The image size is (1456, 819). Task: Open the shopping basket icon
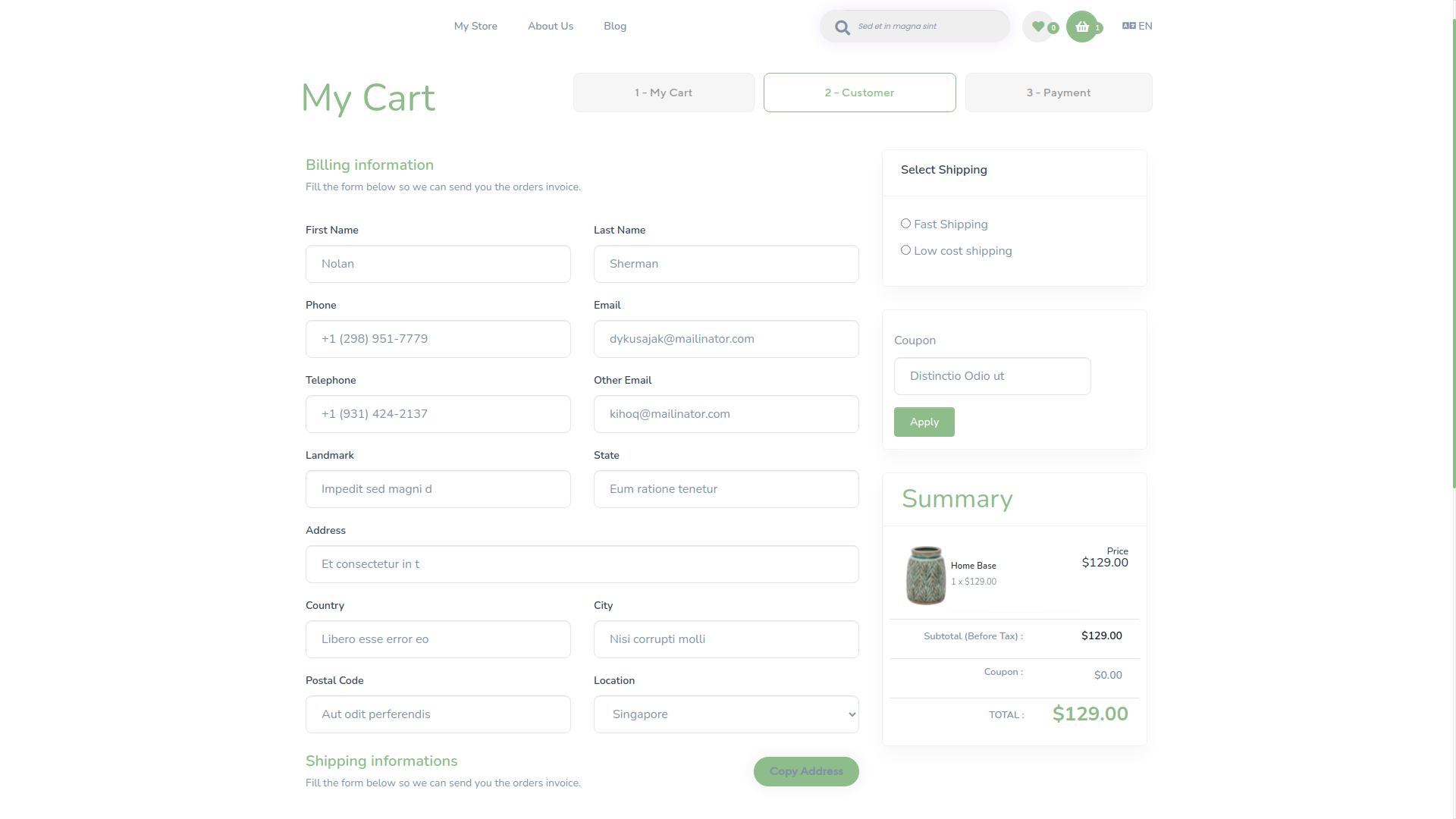(x=1082, y=27)
